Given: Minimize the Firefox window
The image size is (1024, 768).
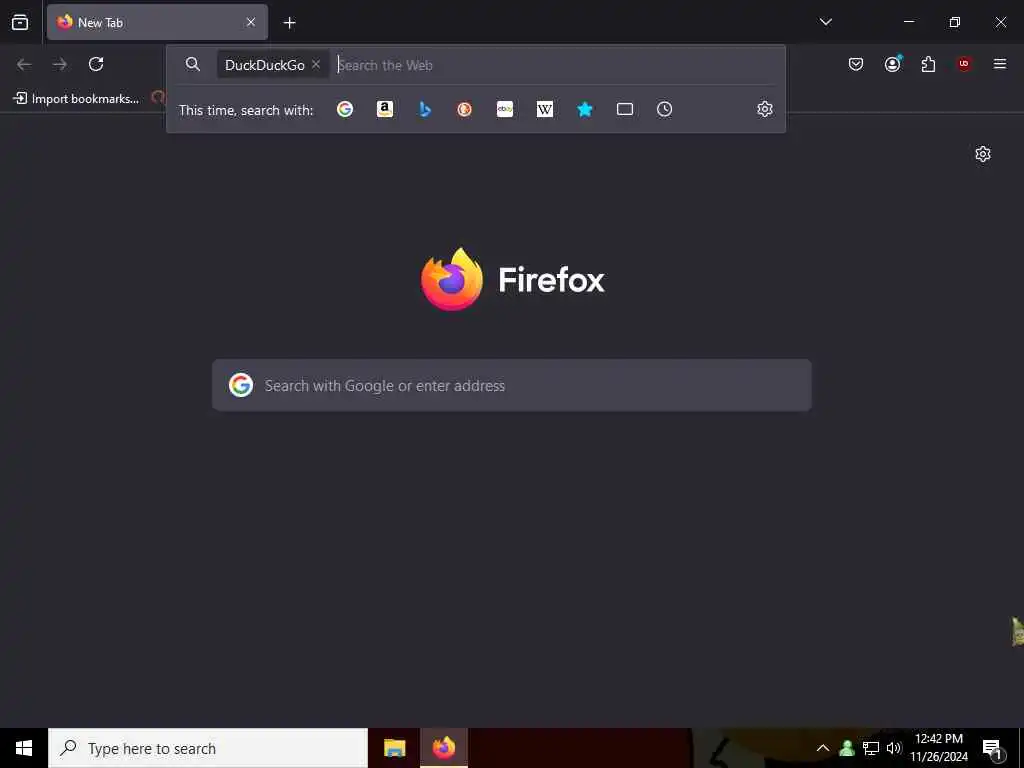Looking at the screenshot, I should pos(908,22).
